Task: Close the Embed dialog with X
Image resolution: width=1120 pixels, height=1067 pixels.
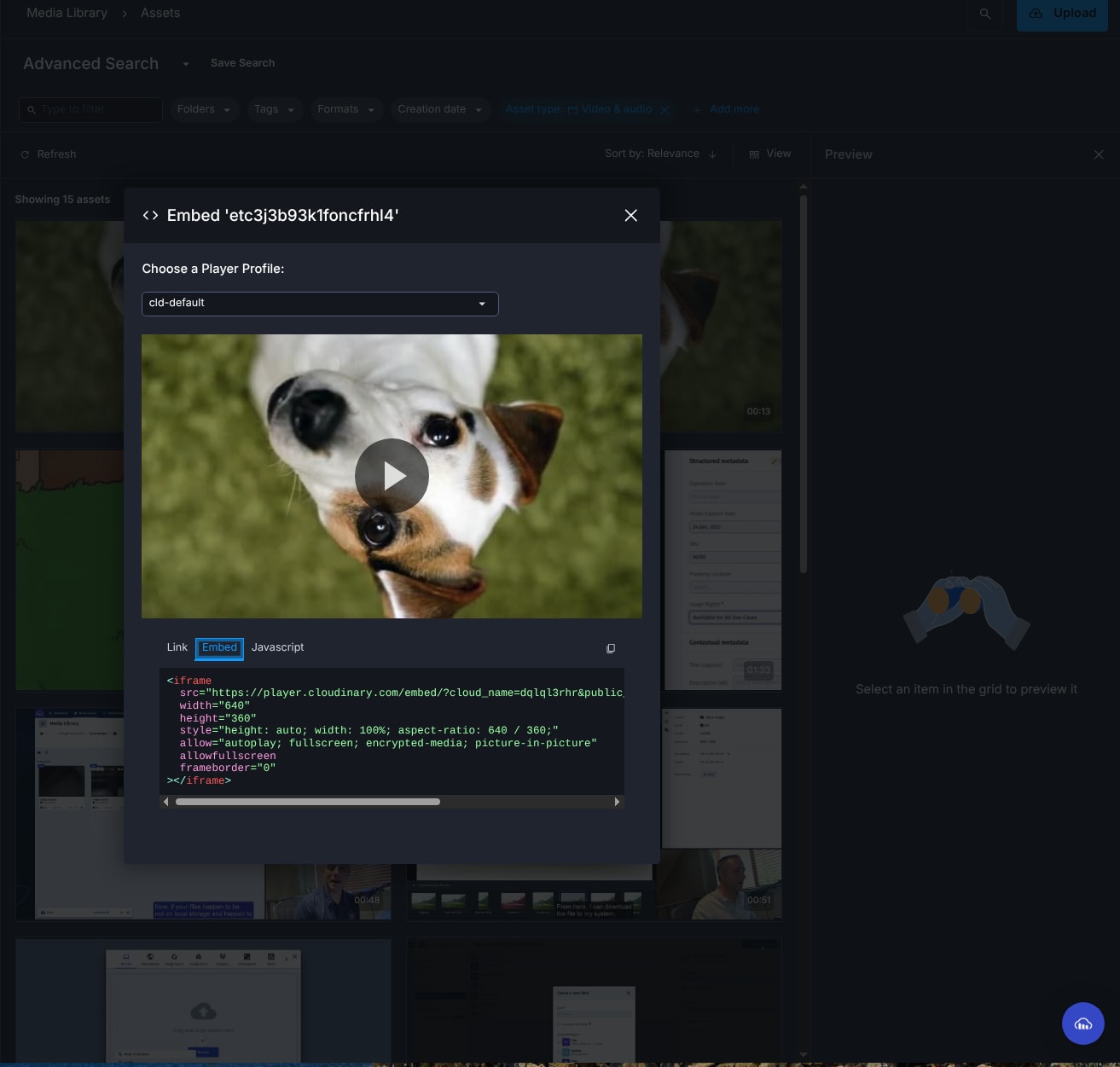Action: click(630, 216)
